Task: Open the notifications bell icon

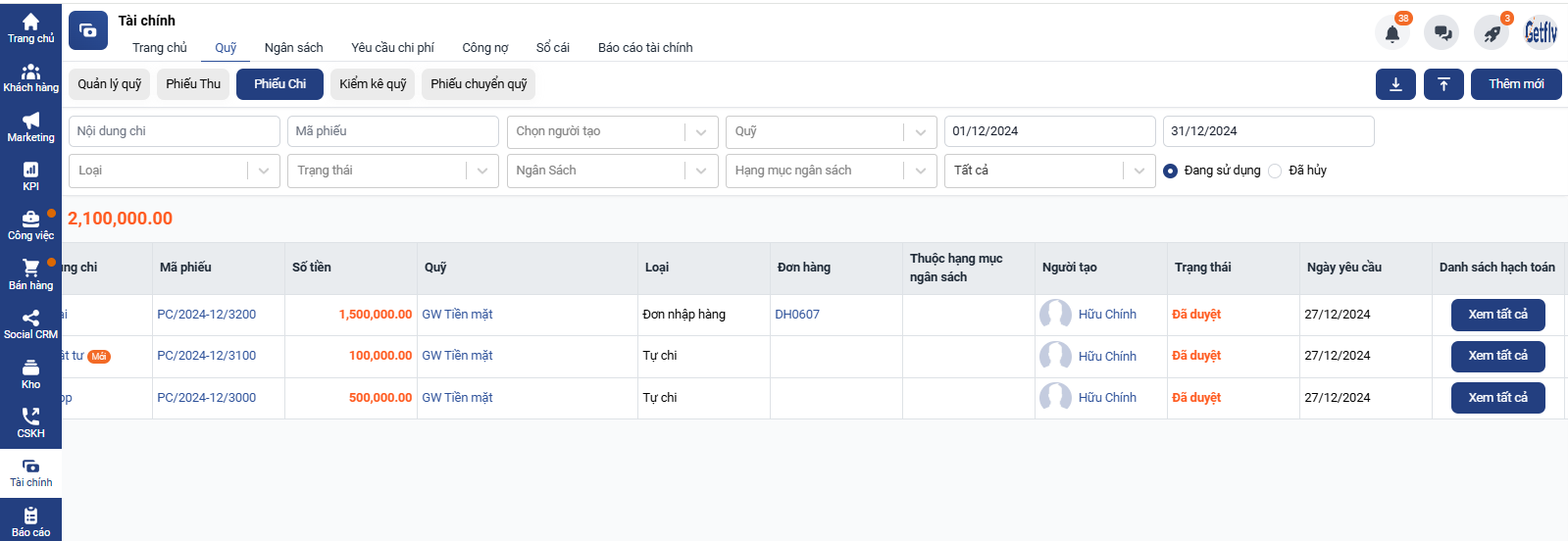Action: click(x=1391, y=33)
